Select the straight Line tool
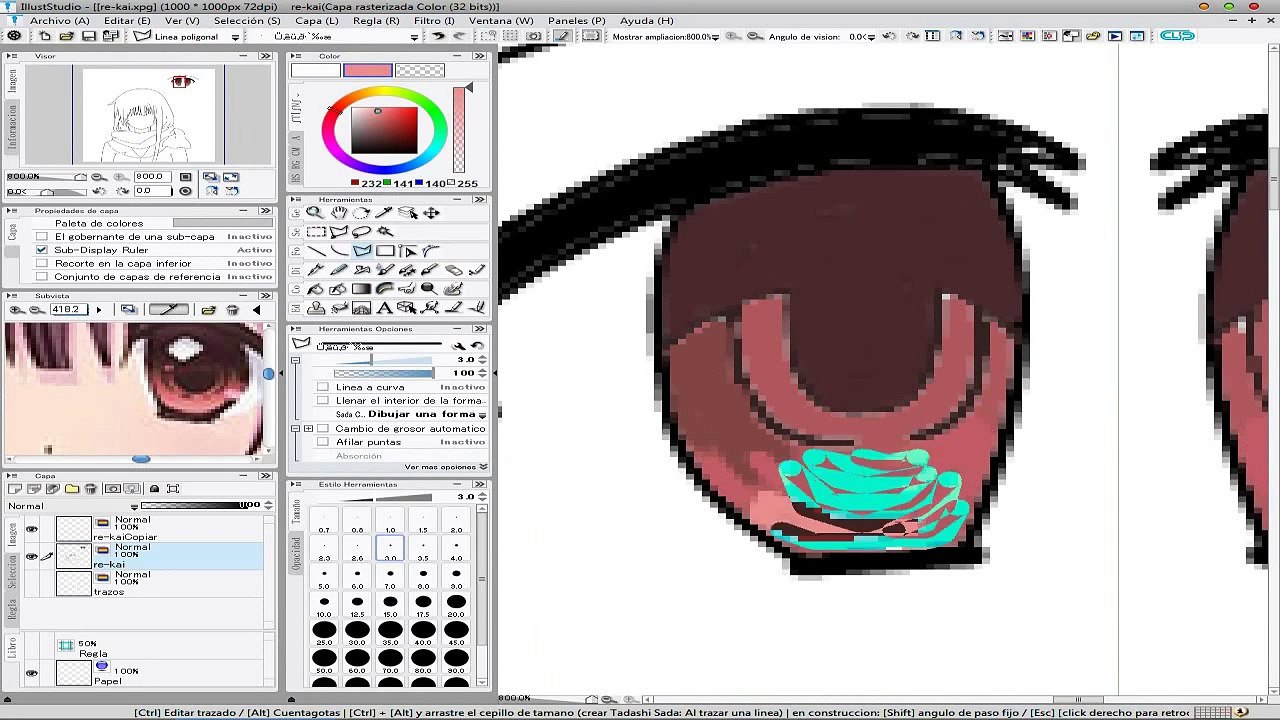The height and width of the screenshot is (720, 1280). [x=316, y=250]
